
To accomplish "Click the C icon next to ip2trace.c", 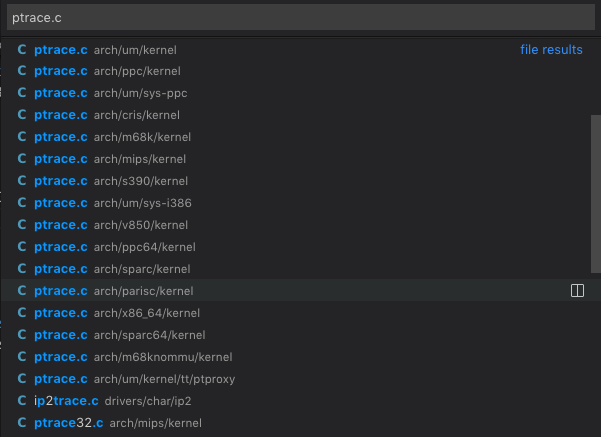I will click(22, 401).
